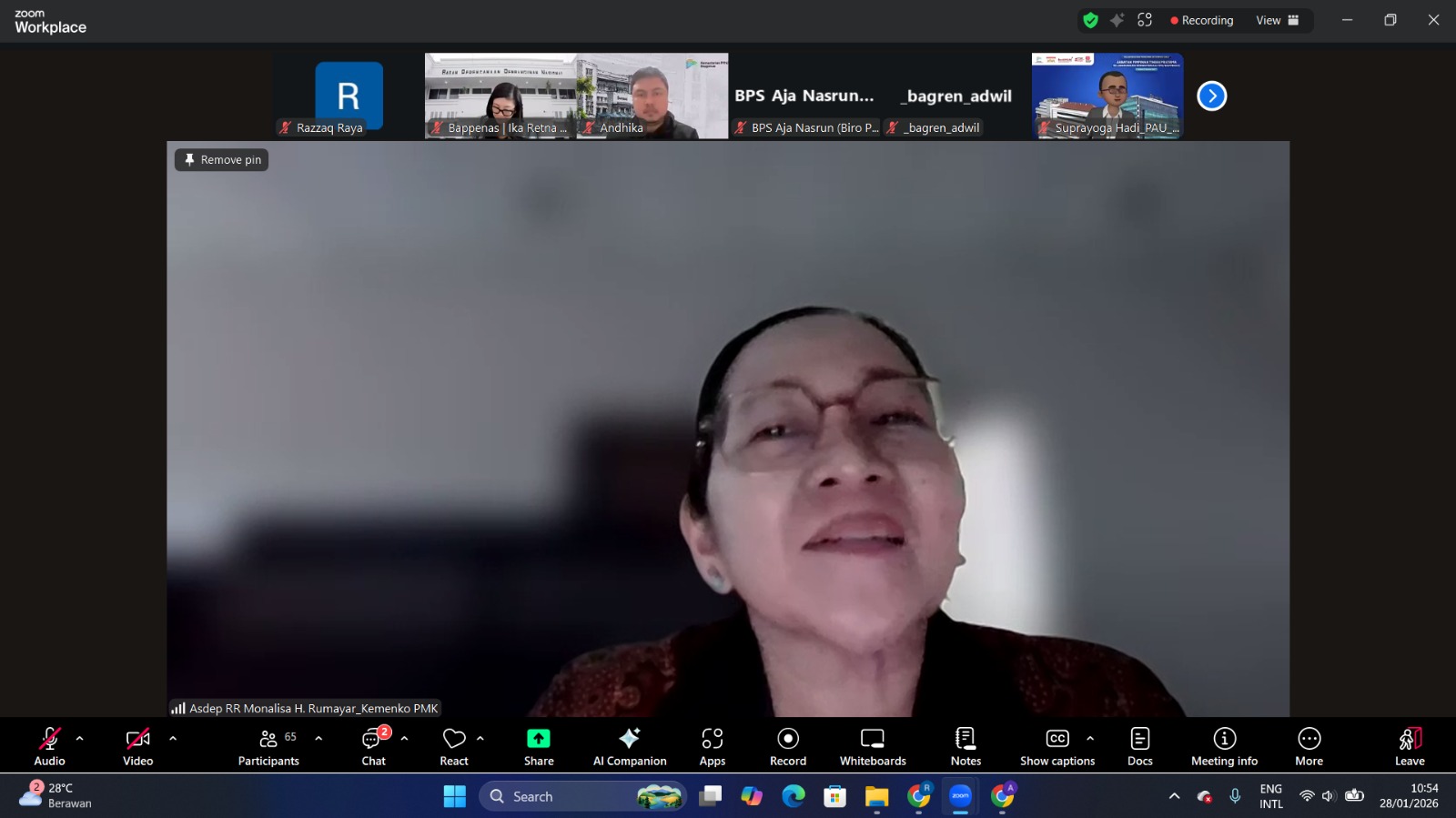Unmute the microphone with Audio button

point(49,746)
